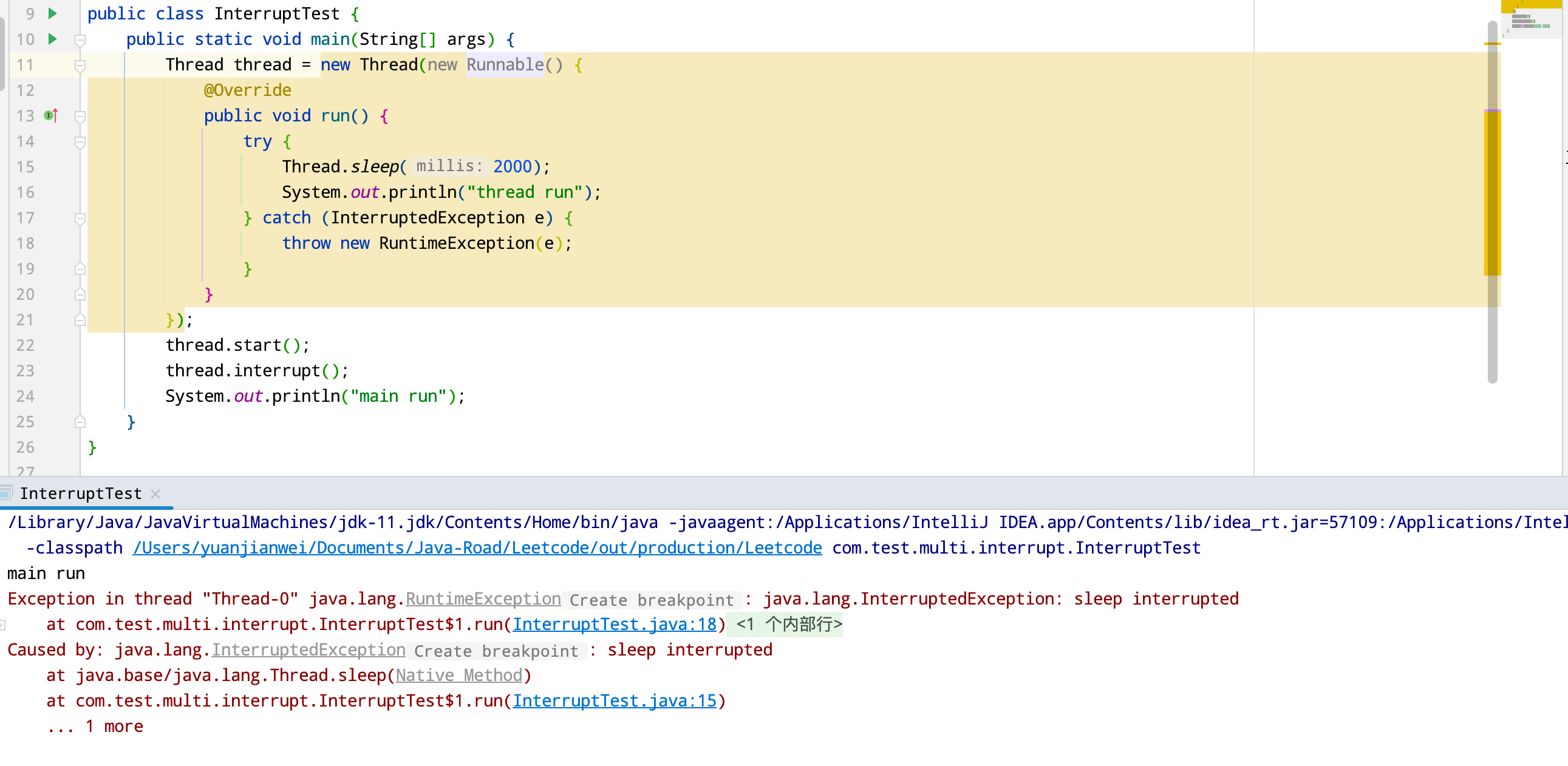Viewport: 1568px width, 766px height.
Task: Click RuntimeException on line 18
Action: (x=457, y=244)
